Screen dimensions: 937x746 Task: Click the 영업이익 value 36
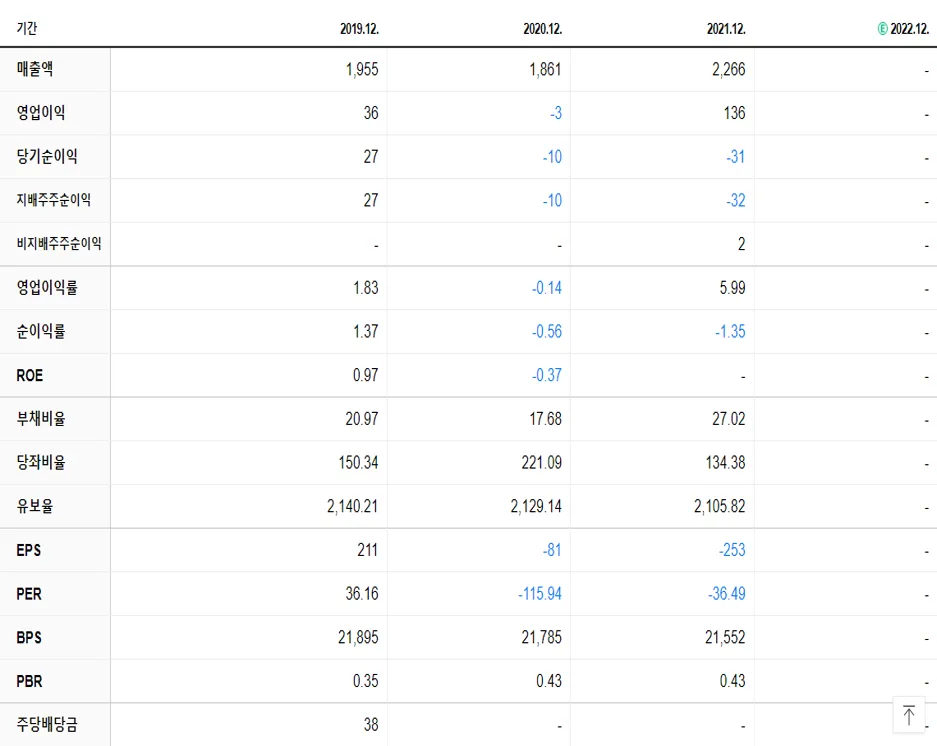371,113
